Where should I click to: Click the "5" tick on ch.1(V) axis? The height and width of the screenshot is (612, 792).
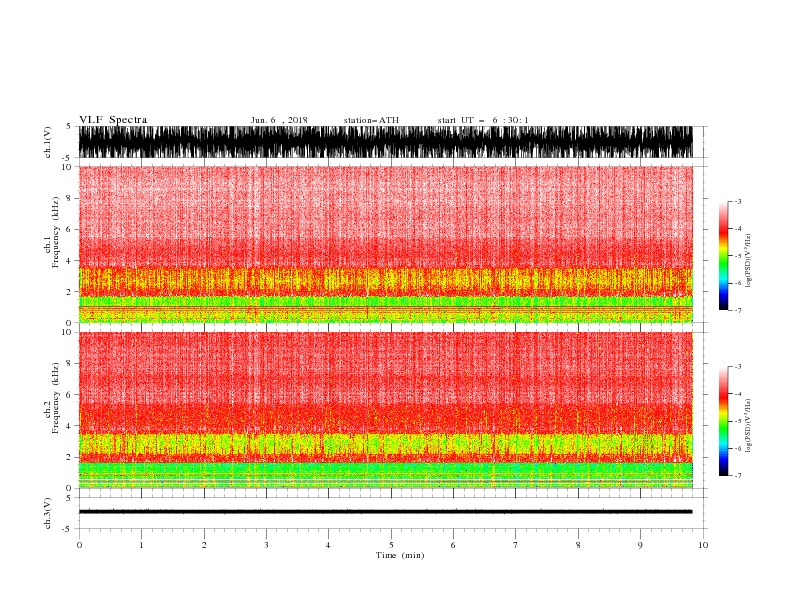point(69,126)
